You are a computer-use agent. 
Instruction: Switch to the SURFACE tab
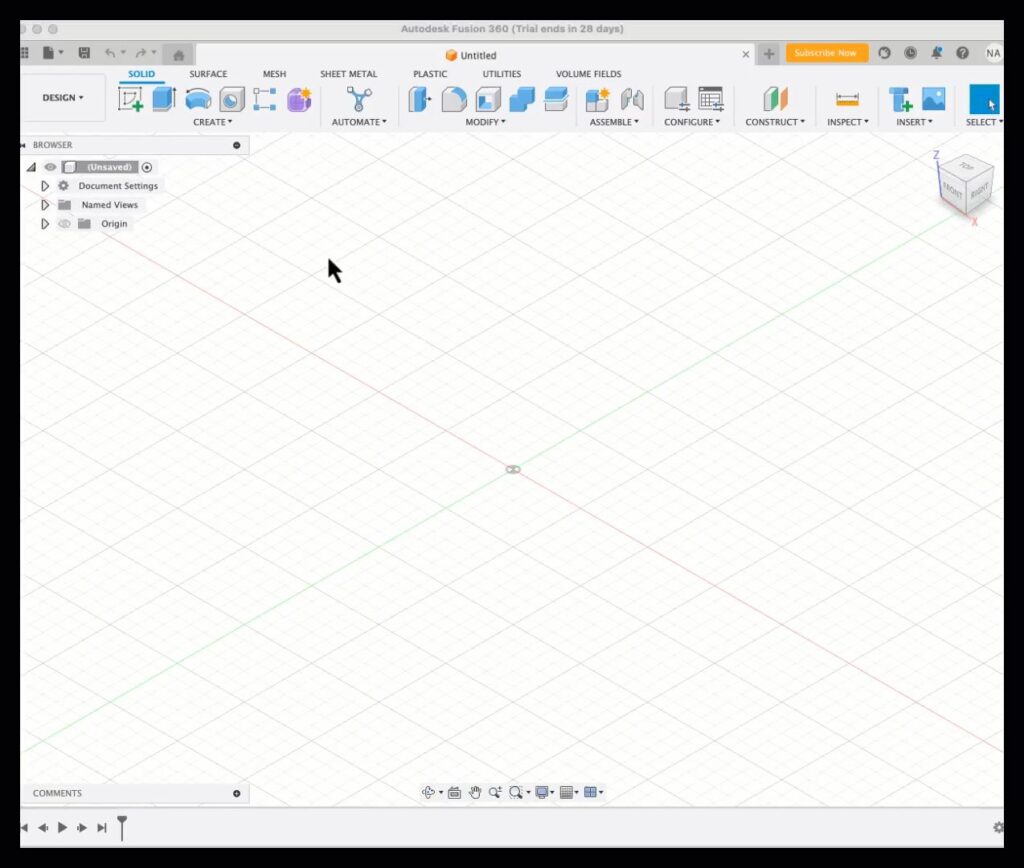(208, 74)
